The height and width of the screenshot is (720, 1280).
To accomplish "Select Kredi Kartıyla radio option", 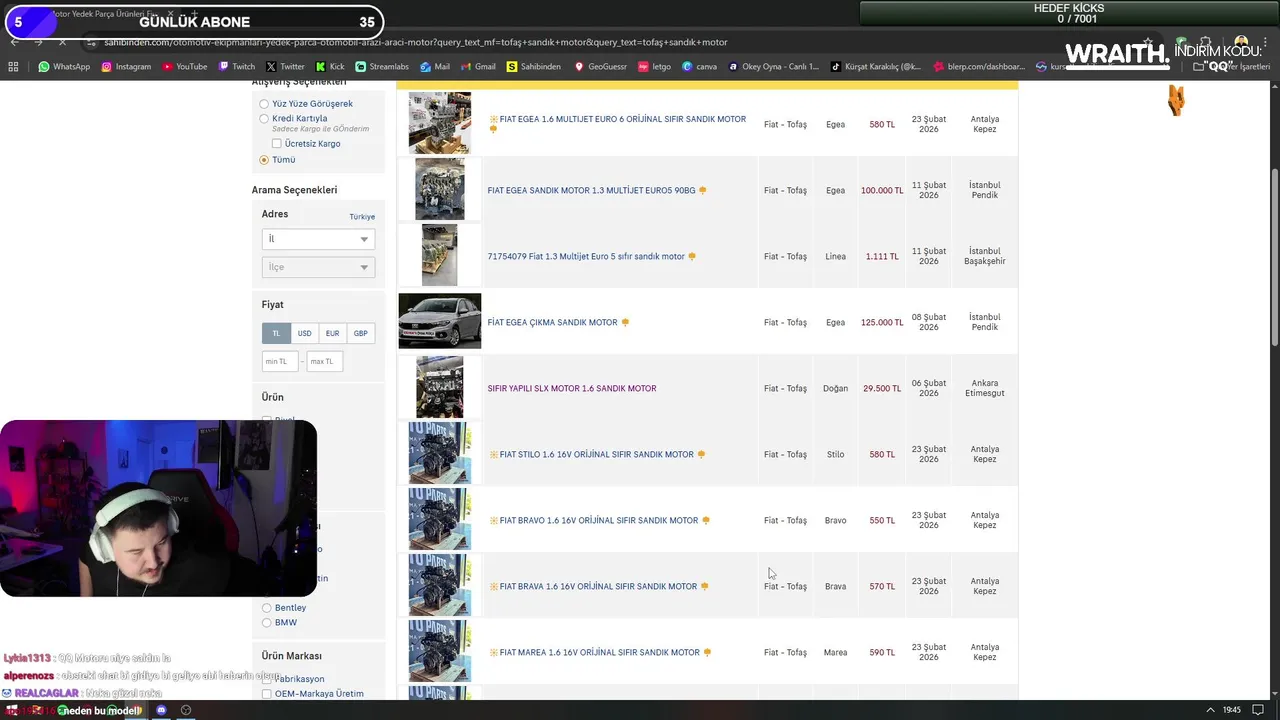I will pos(264,118).
